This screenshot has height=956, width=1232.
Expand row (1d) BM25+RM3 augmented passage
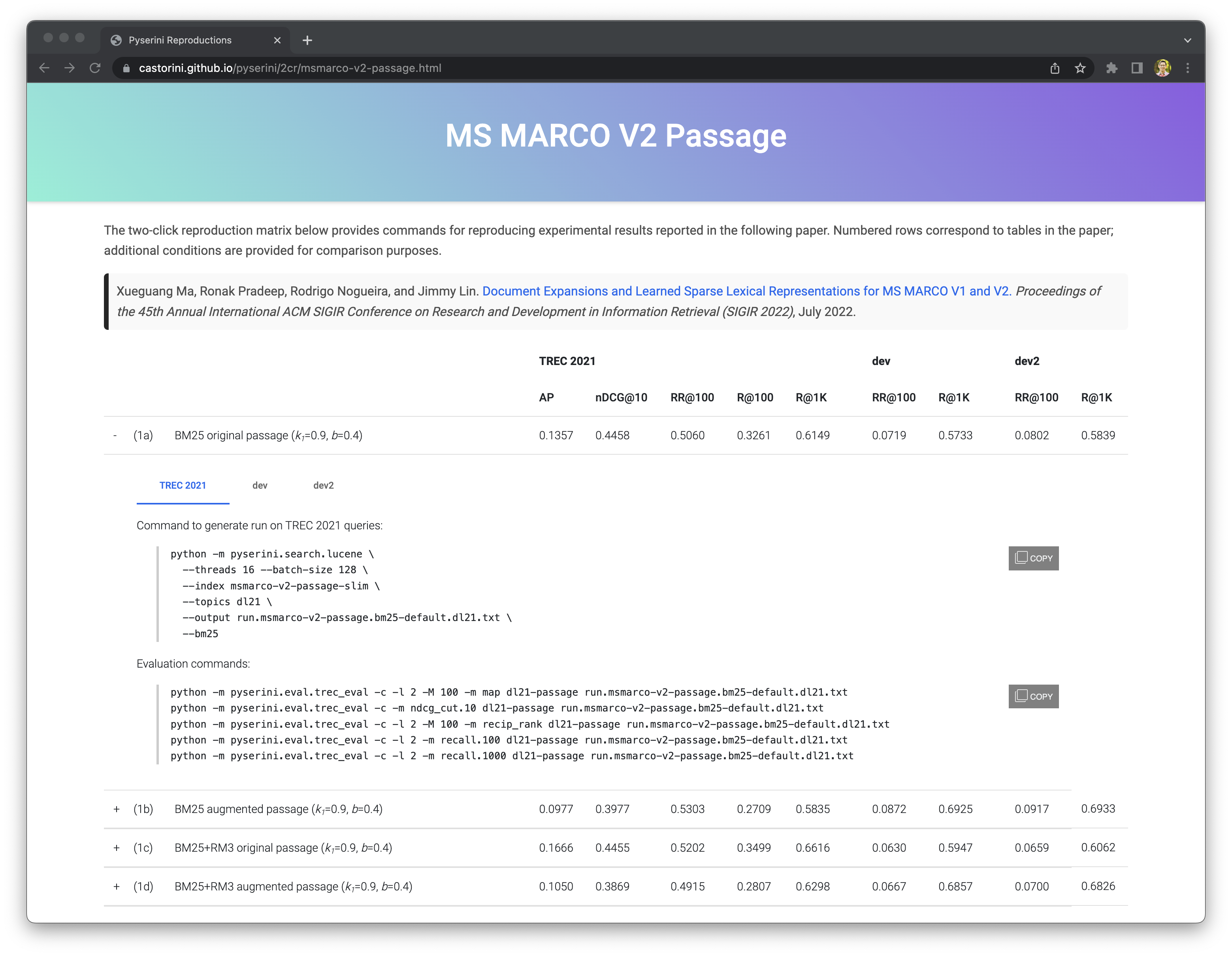(x=116, y=886)
